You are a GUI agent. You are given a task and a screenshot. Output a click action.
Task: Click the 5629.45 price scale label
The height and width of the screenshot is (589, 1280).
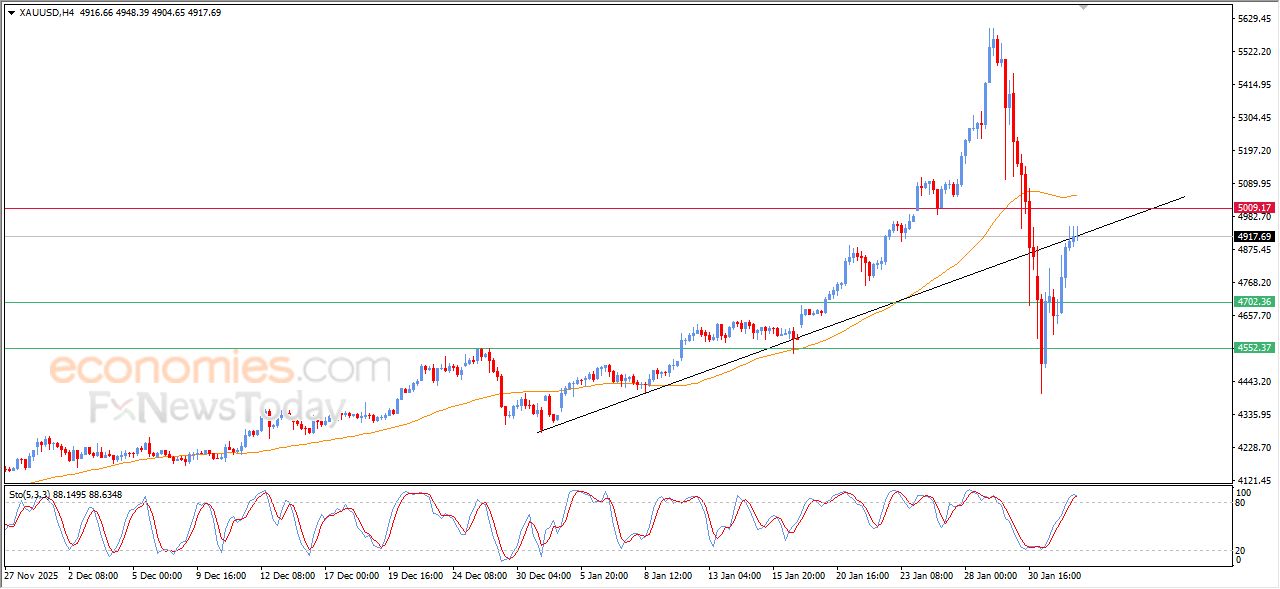pos(1252,19)
